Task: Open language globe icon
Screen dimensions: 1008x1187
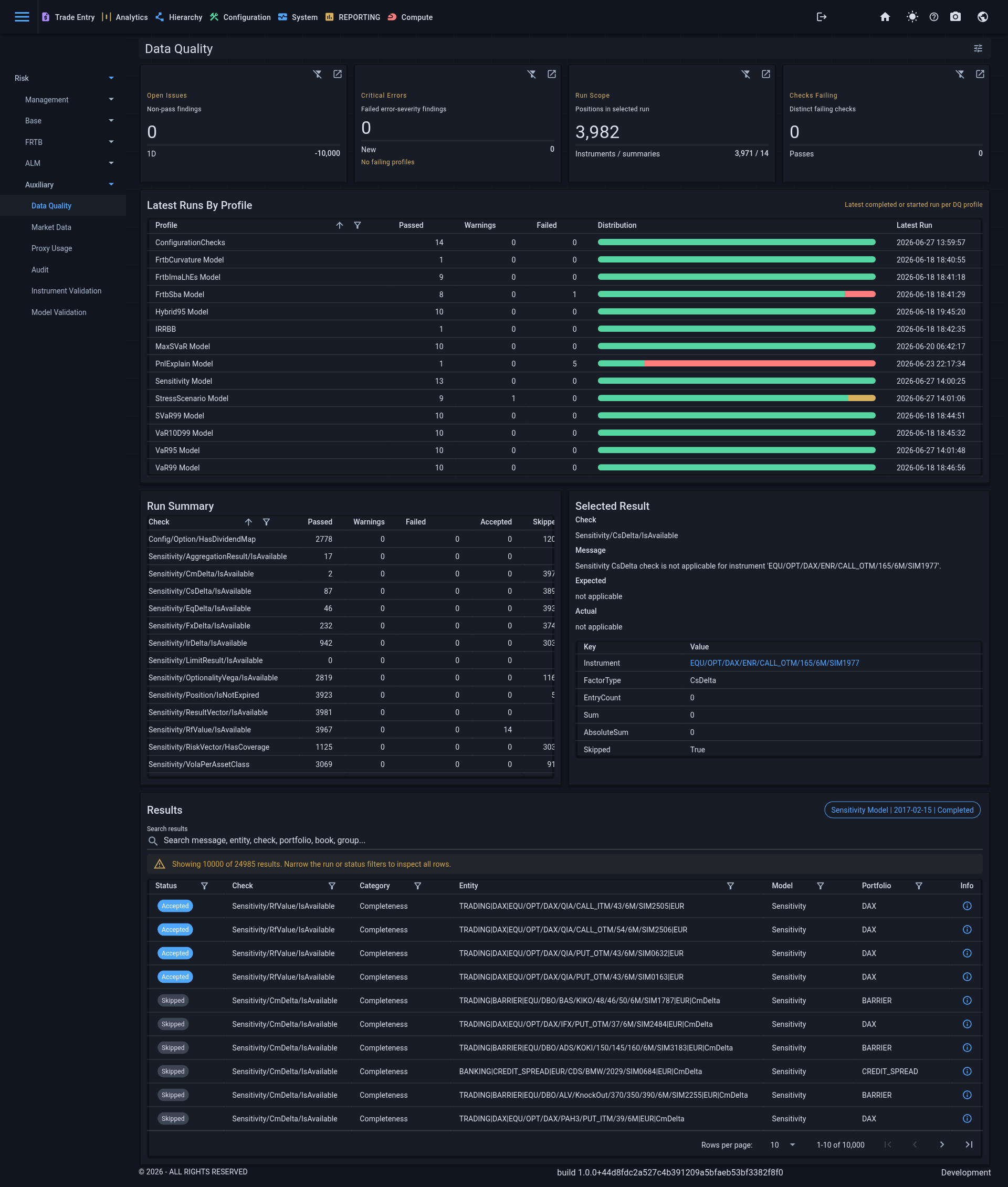Action: [x=982, y=17]
